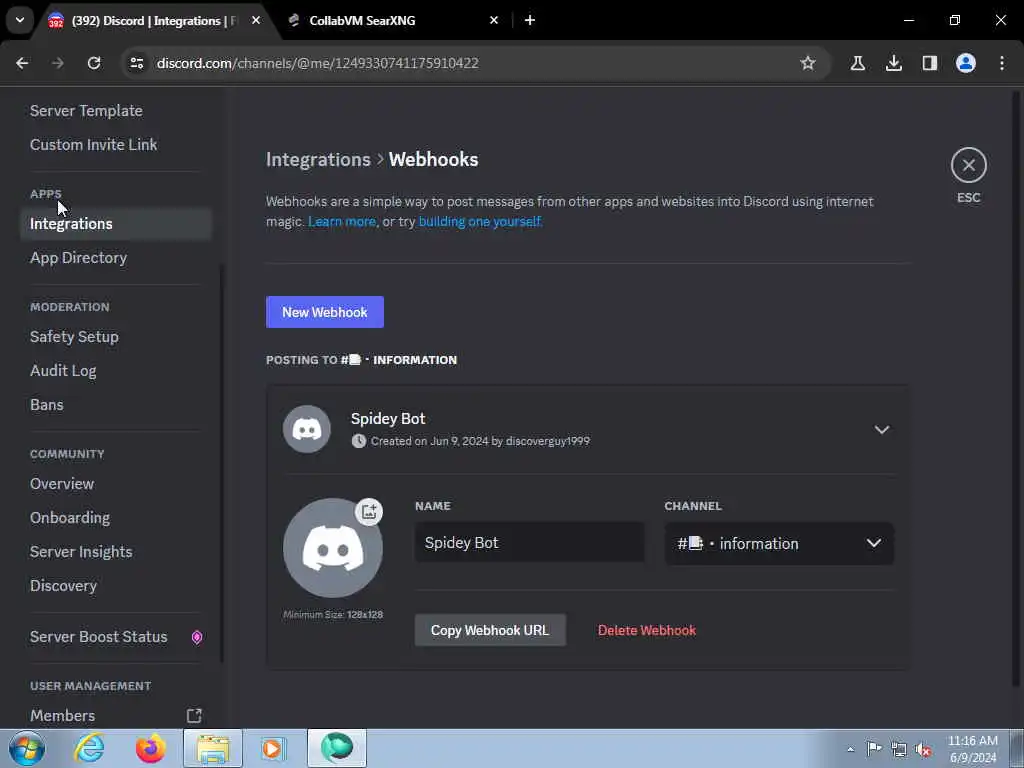Open the media player taskbar icon
The width and height of the screenshot is (1024, 768).
272,748
